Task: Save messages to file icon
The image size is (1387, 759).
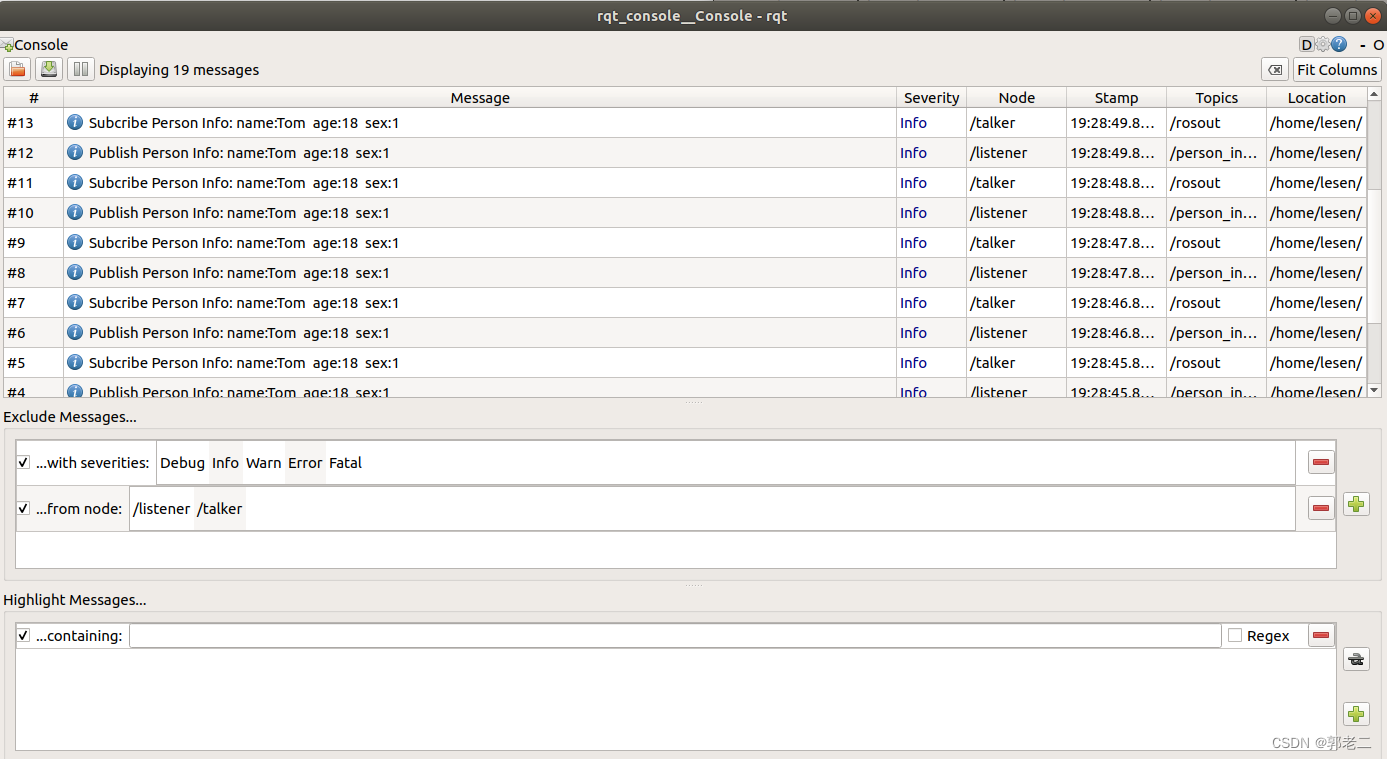Action: pos(49,69)
